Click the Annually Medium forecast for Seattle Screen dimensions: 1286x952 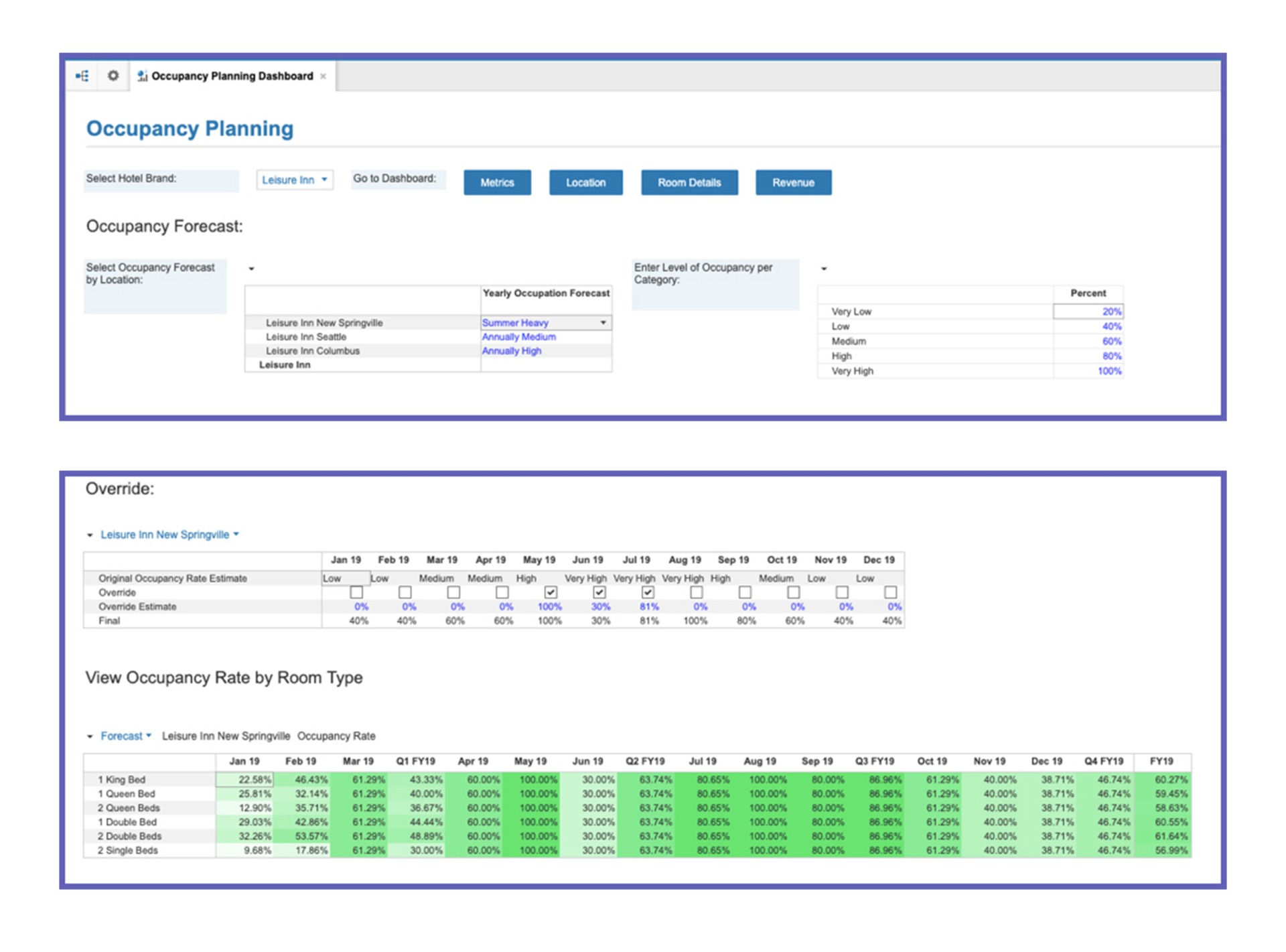coord(518,337)
